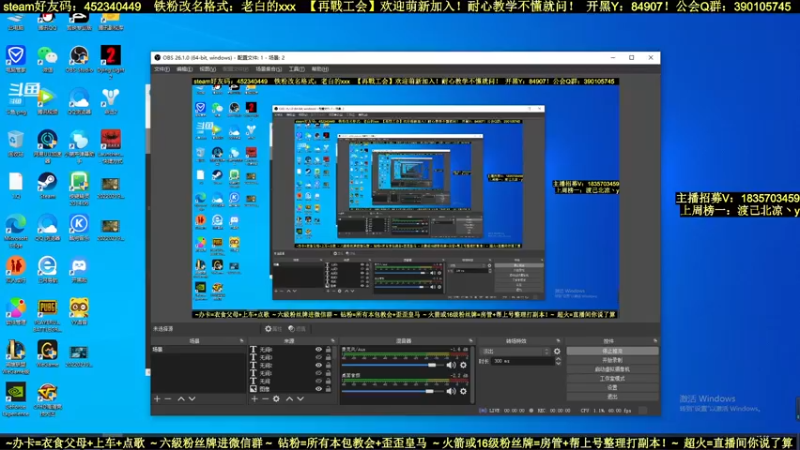Open the 淡出 transition dropdown
The height and width of the screenshot is (450, 800).
[x=515, y=352]
